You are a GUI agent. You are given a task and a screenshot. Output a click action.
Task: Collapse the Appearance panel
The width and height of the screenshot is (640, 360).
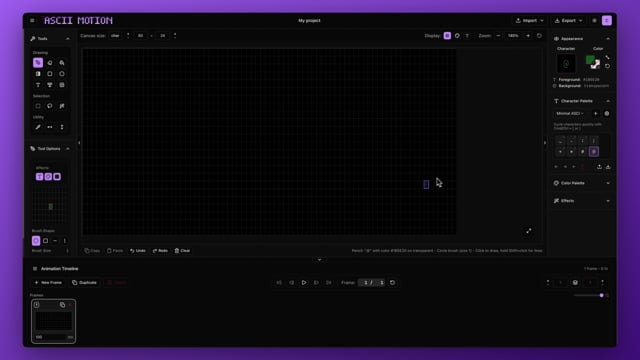click(608, 39)
